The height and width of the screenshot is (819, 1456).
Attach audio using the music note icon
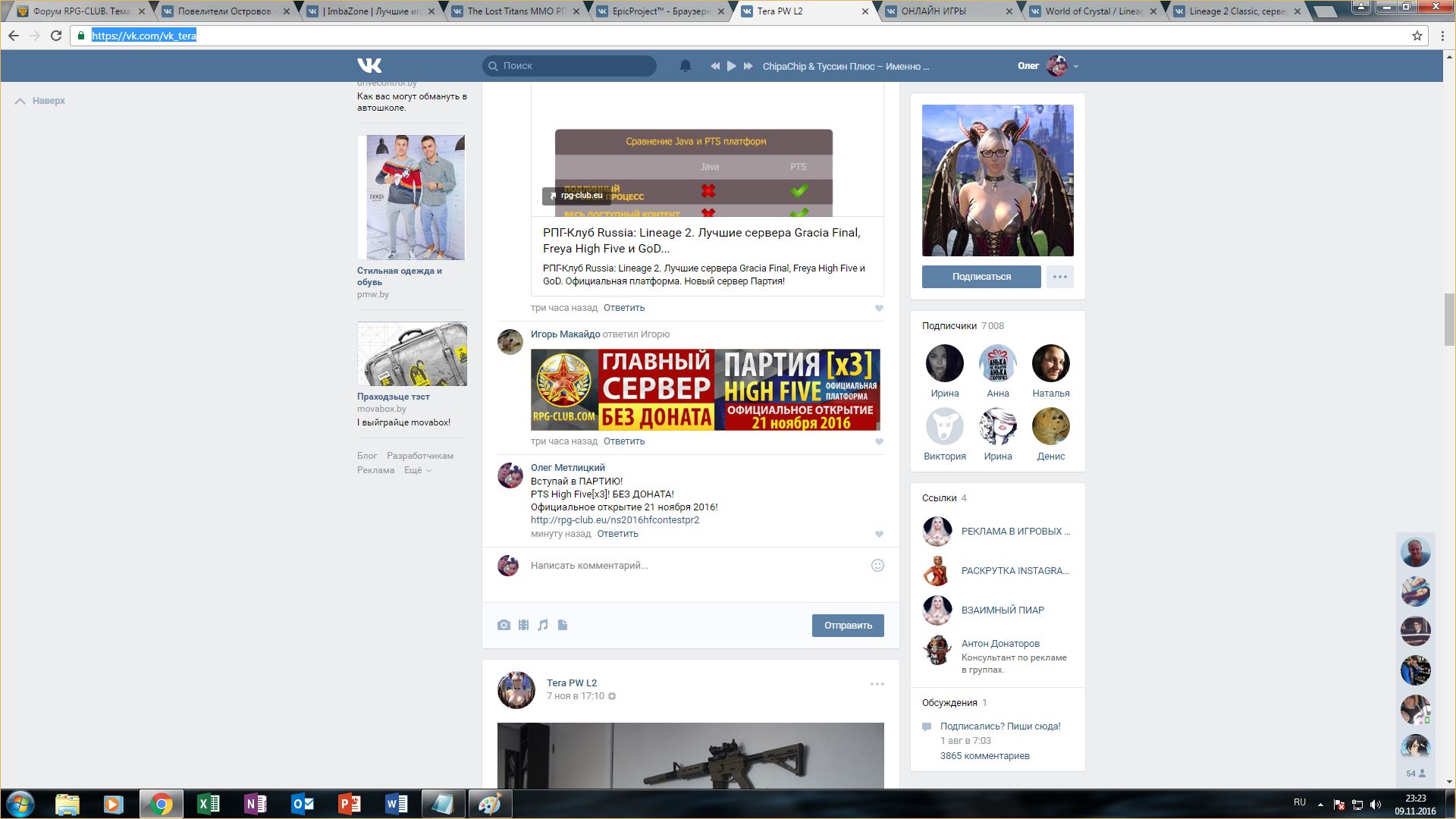[543, 626]
